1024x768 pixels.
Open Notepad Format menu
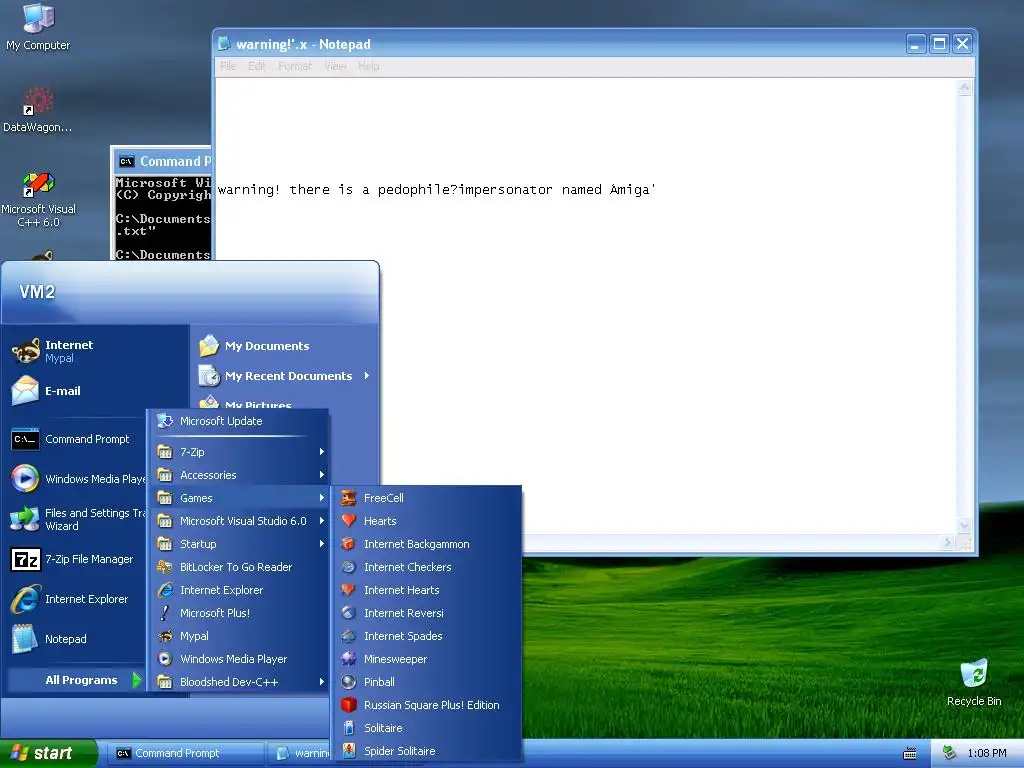click(x=295, y=66)
